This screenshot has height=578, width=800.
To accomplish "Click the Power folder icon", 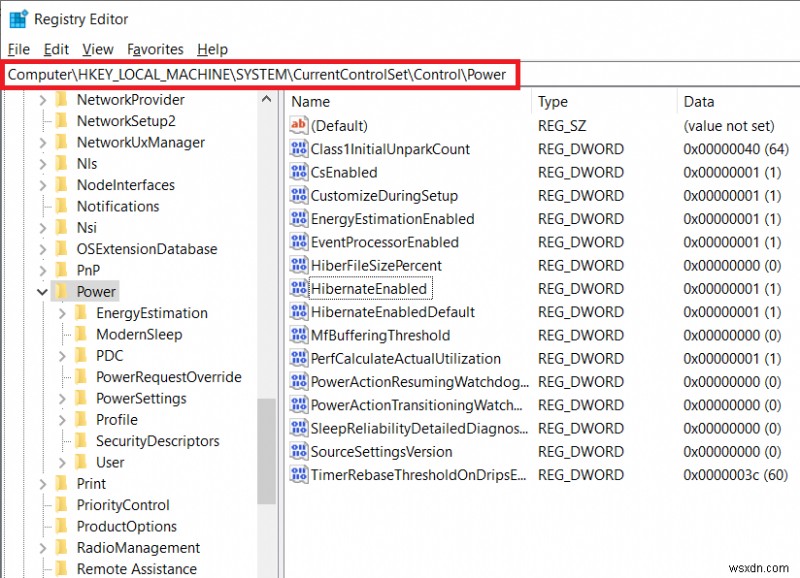I will [61, 291].
